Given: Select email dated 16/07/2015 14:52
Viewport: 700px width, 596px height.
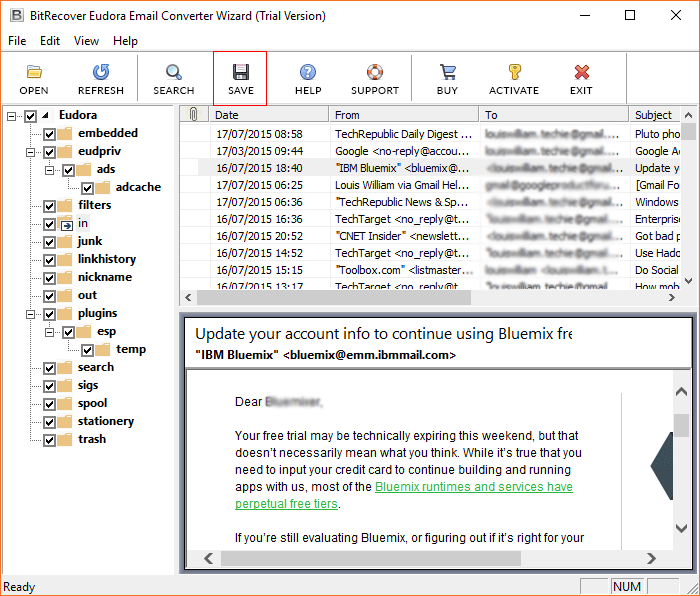Looking at the screenshot, I should point(430,253).
